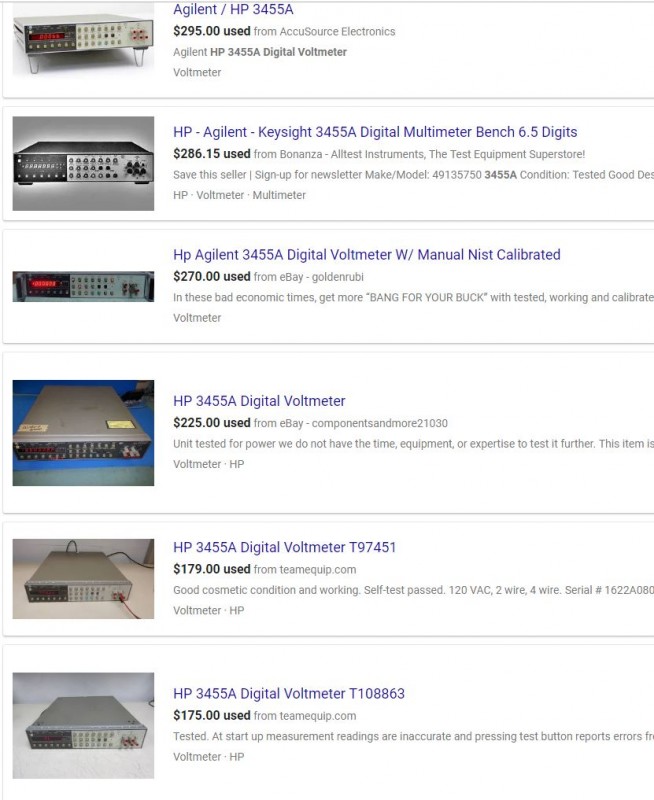
Task: Click 'Save this seller | Sign-up for newsletter' description
Action: [x=413, y=174]
